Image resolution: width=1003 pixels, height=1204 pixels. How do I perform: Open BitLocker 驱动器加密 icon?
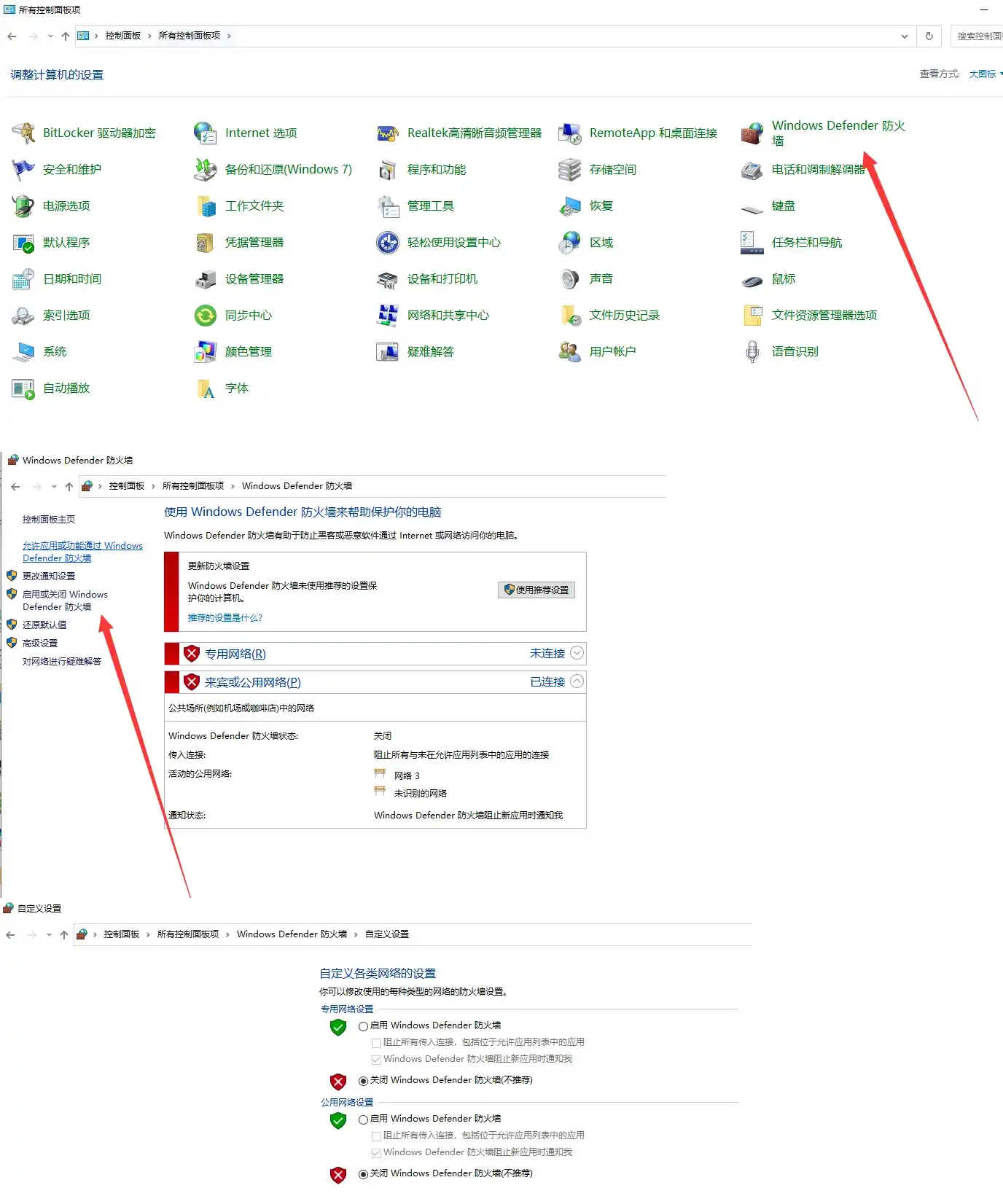click(x=23, y=133)
